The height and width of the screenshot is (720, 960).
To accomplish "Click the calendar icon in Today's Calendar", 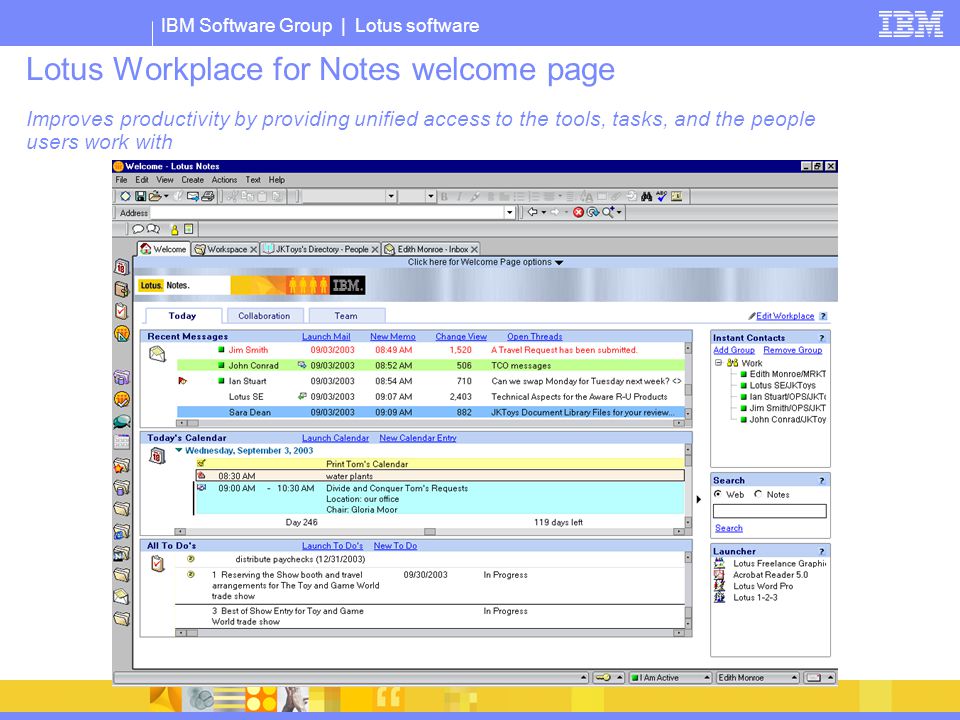I will [157, 456].
